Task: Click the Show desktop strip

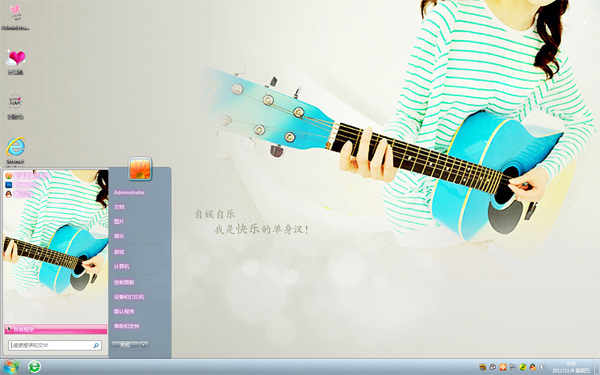Action: (x=597, y=367)
